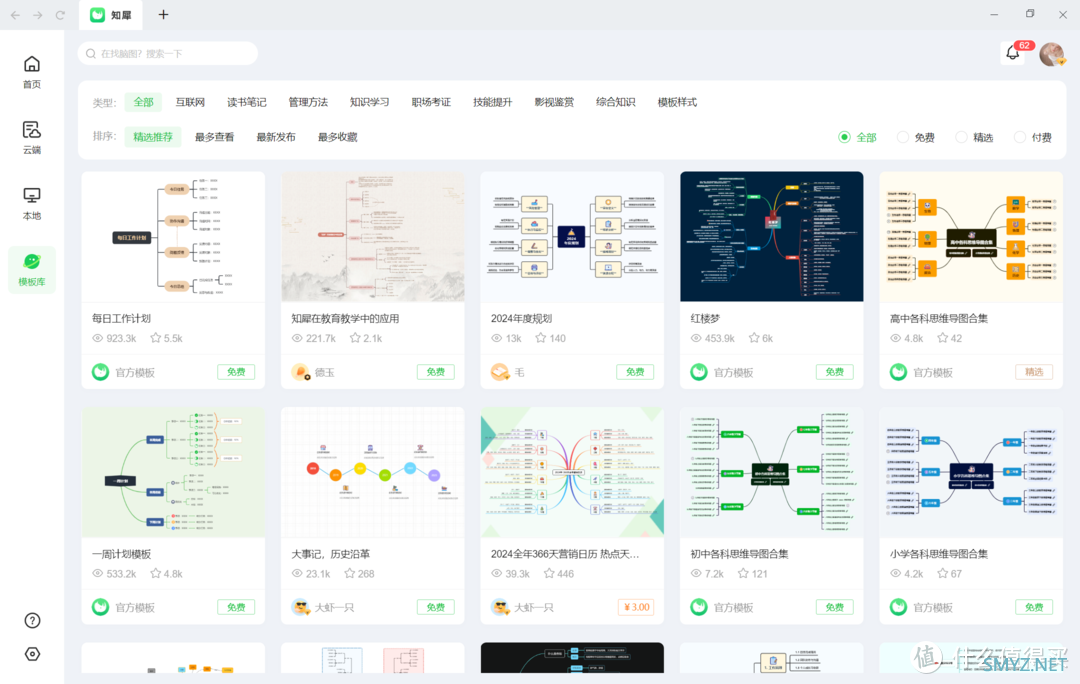
Task: Sort by 最多查看
Action: [214, 136]
